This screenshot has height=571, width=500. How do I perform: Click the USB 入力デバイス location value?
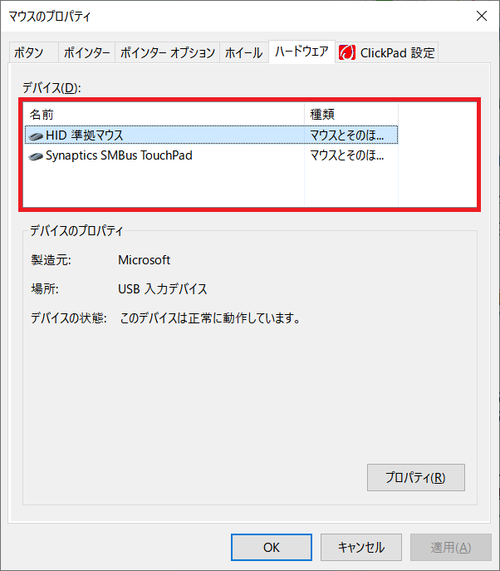(162, 289)
